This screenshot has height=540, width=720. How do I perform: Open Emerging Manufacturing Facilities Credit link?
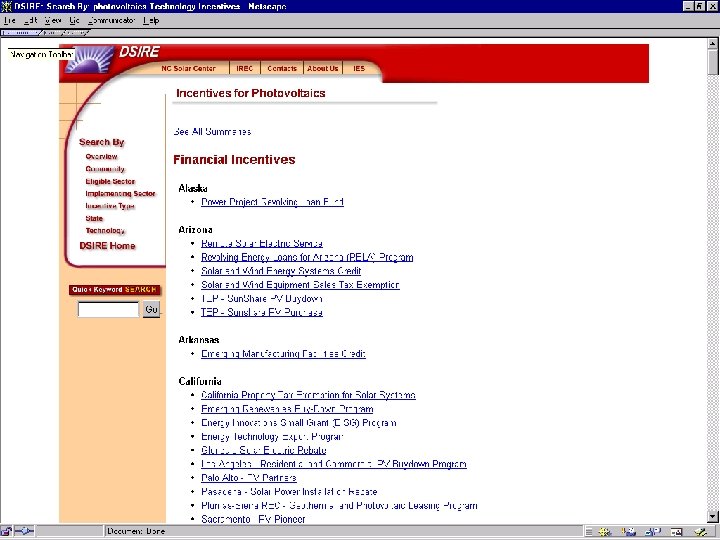(283, 354)
